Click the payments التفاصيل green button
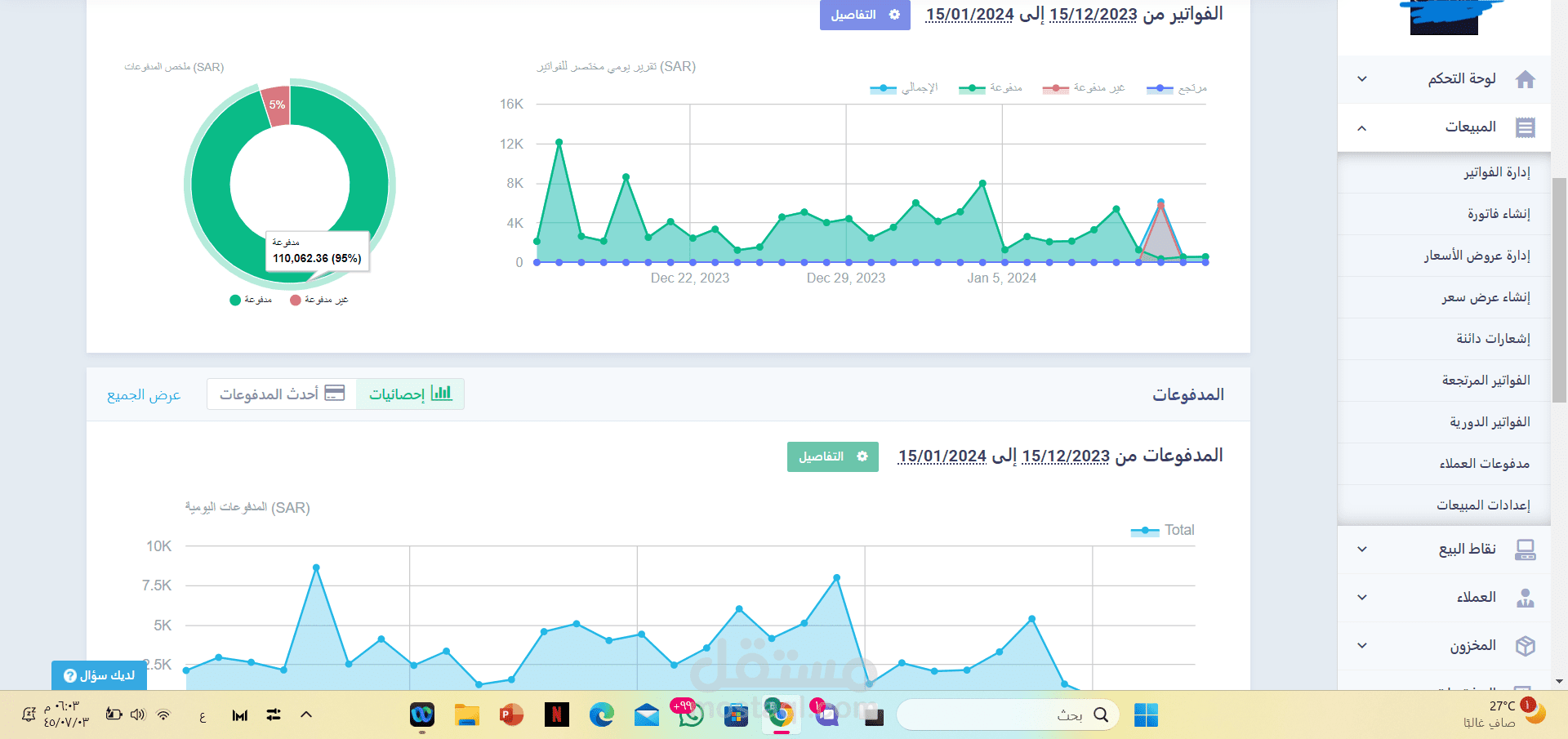Screen dimensions: 1568x739 point(833,456)
